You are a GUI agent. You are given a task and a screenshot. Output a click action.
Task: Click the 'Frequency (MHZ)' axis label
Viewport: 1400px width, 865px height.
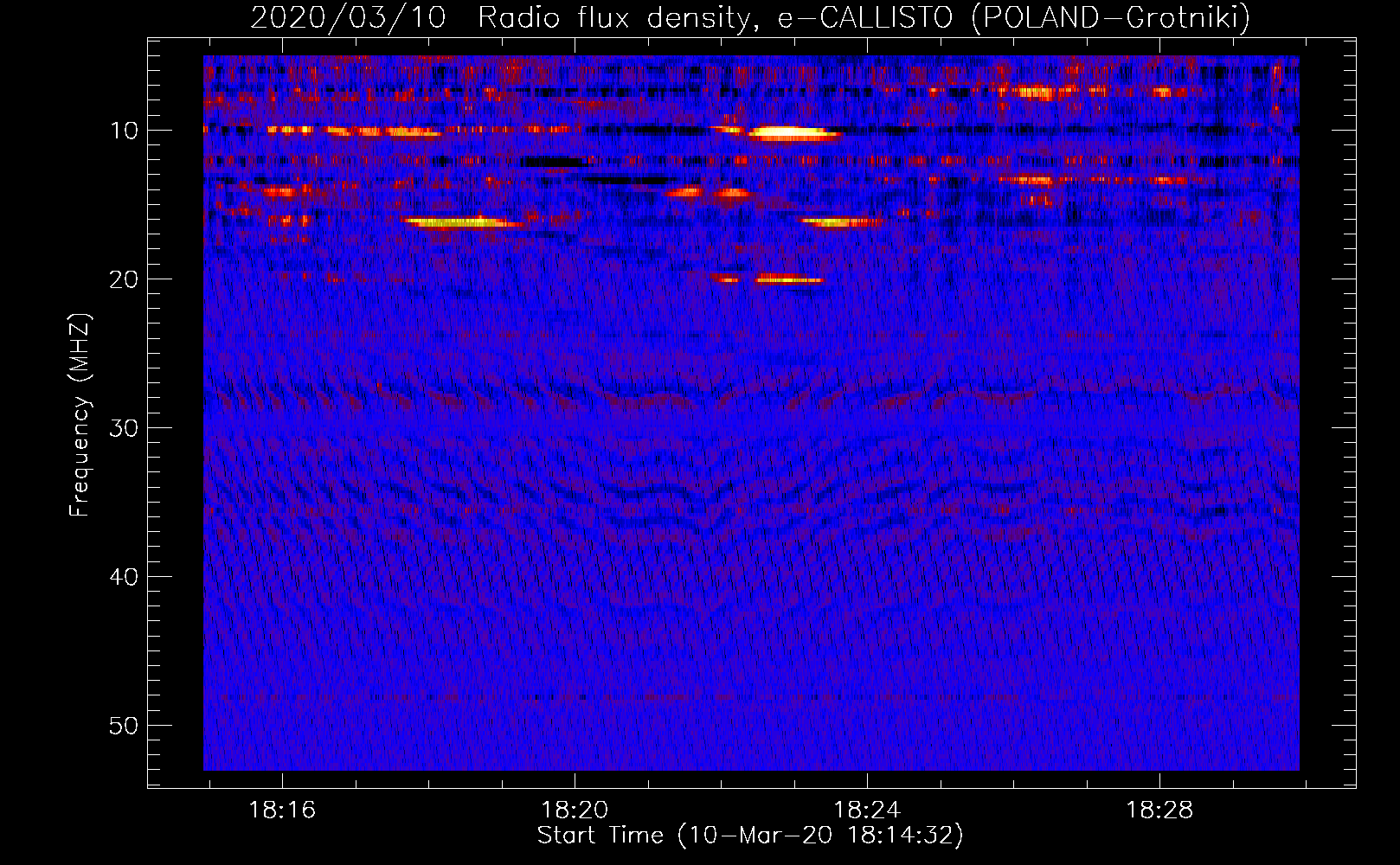80,414
